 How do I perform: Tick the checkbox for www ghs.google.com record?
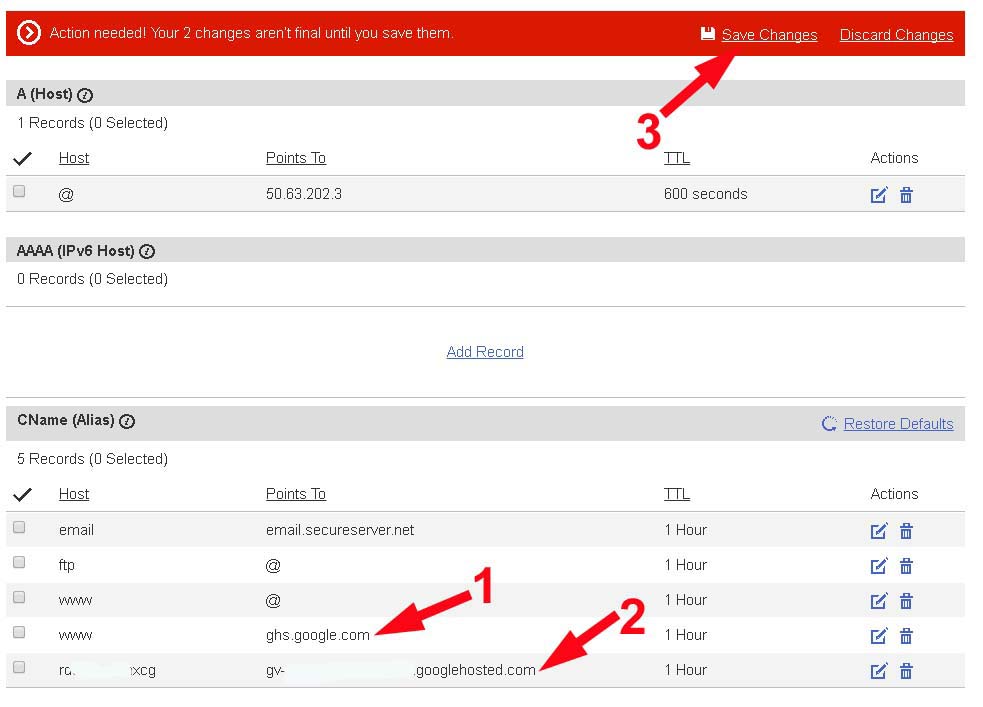[x=19, y=633]
